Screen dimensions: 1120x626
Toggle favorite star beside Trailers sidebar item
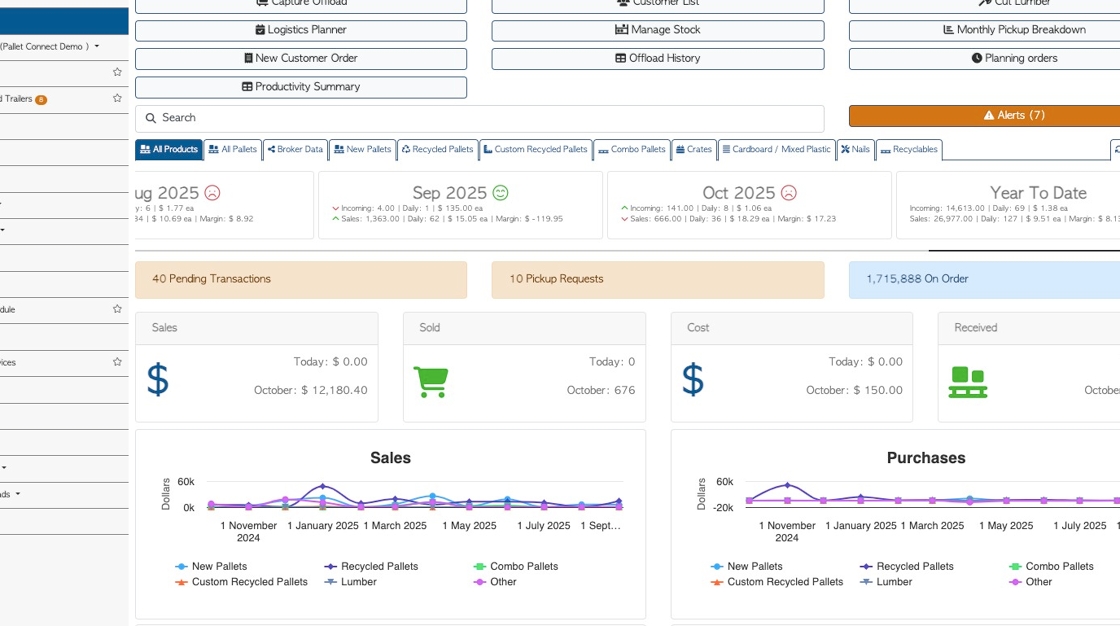click(x=117, y=98)
